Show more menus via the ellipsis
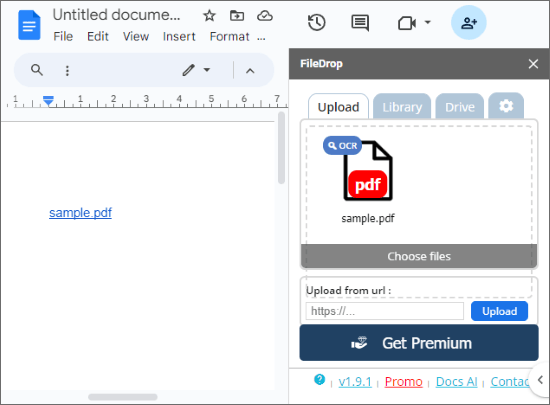This screenshot has width=550, height=405. tap(261, 38)
